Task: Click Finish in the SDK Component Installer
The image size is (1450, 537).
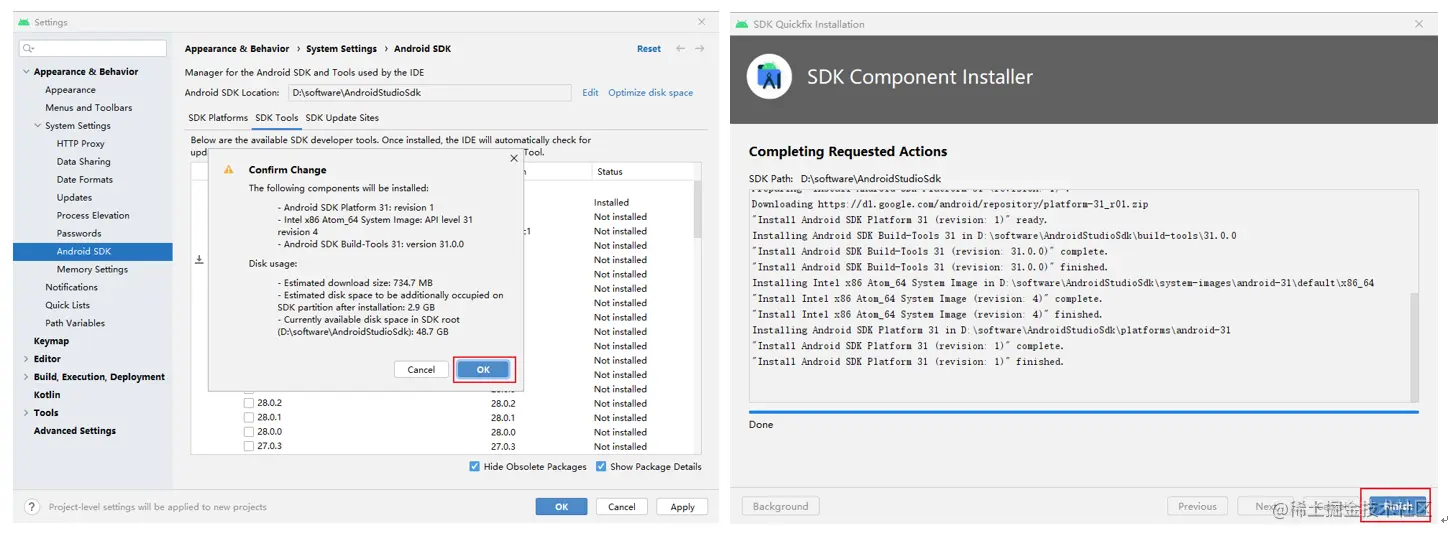Action: (1397, 506)
